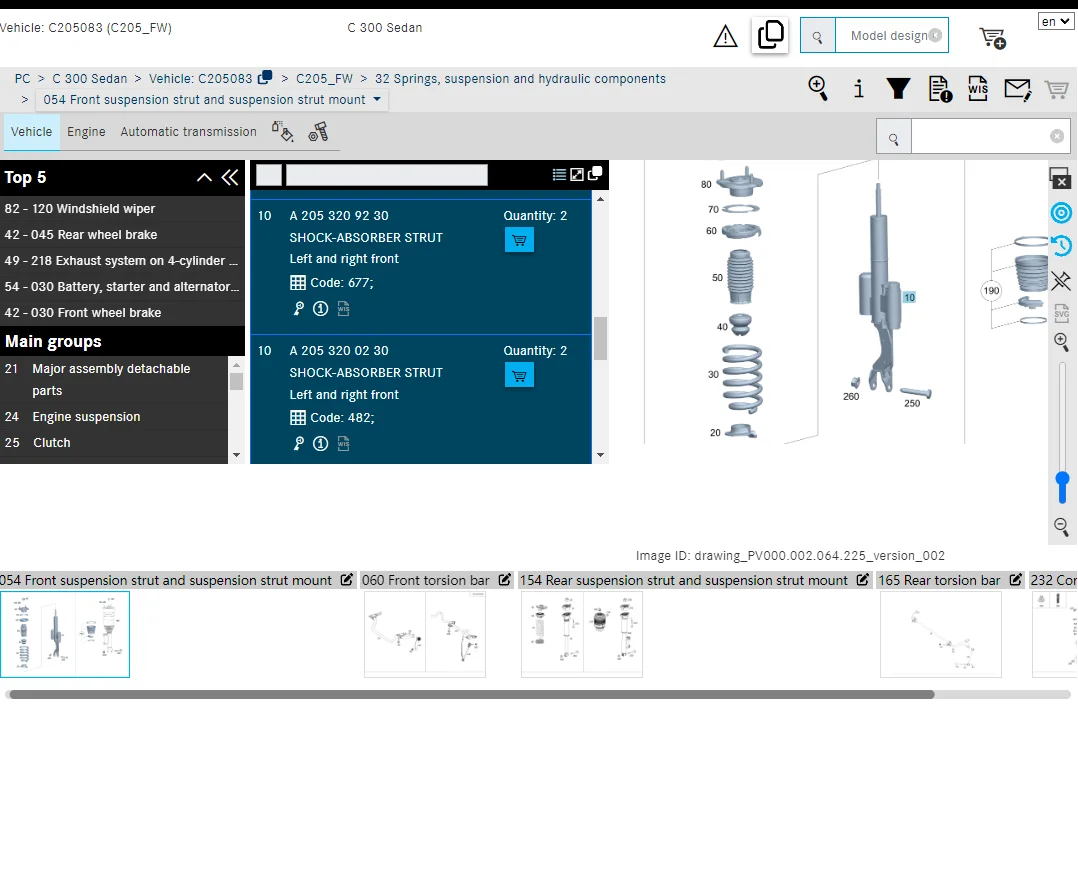The image size is (1078, 875).
Task: Open '54 - 030 Battery, starter and alternator' entry
Action: [122, 287]
